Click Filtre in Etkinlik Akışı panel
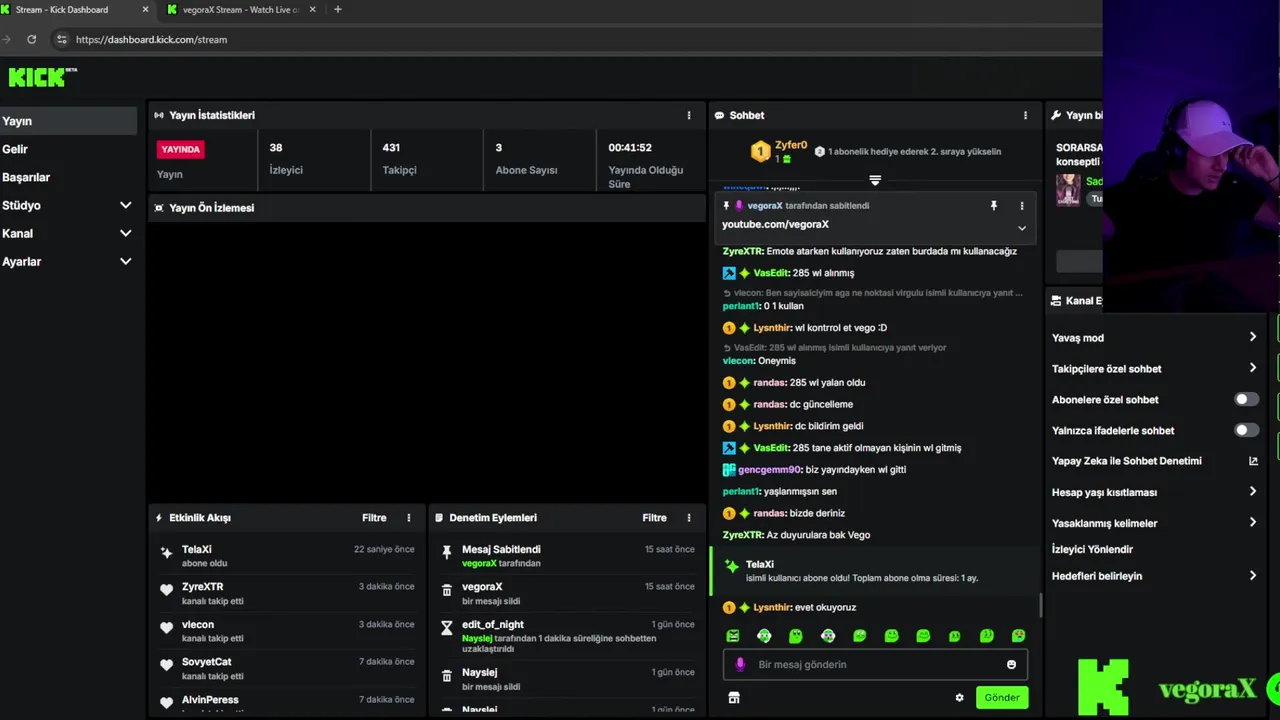 pos(374,518)
